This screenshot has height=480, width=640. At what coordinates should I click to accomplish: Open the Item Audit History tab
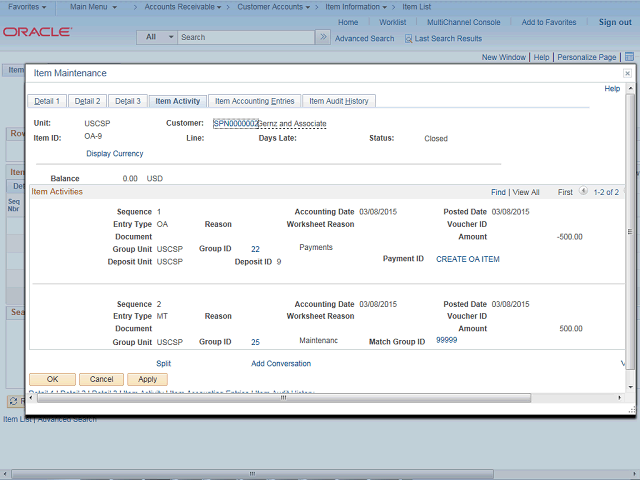[x=338, y=101]
